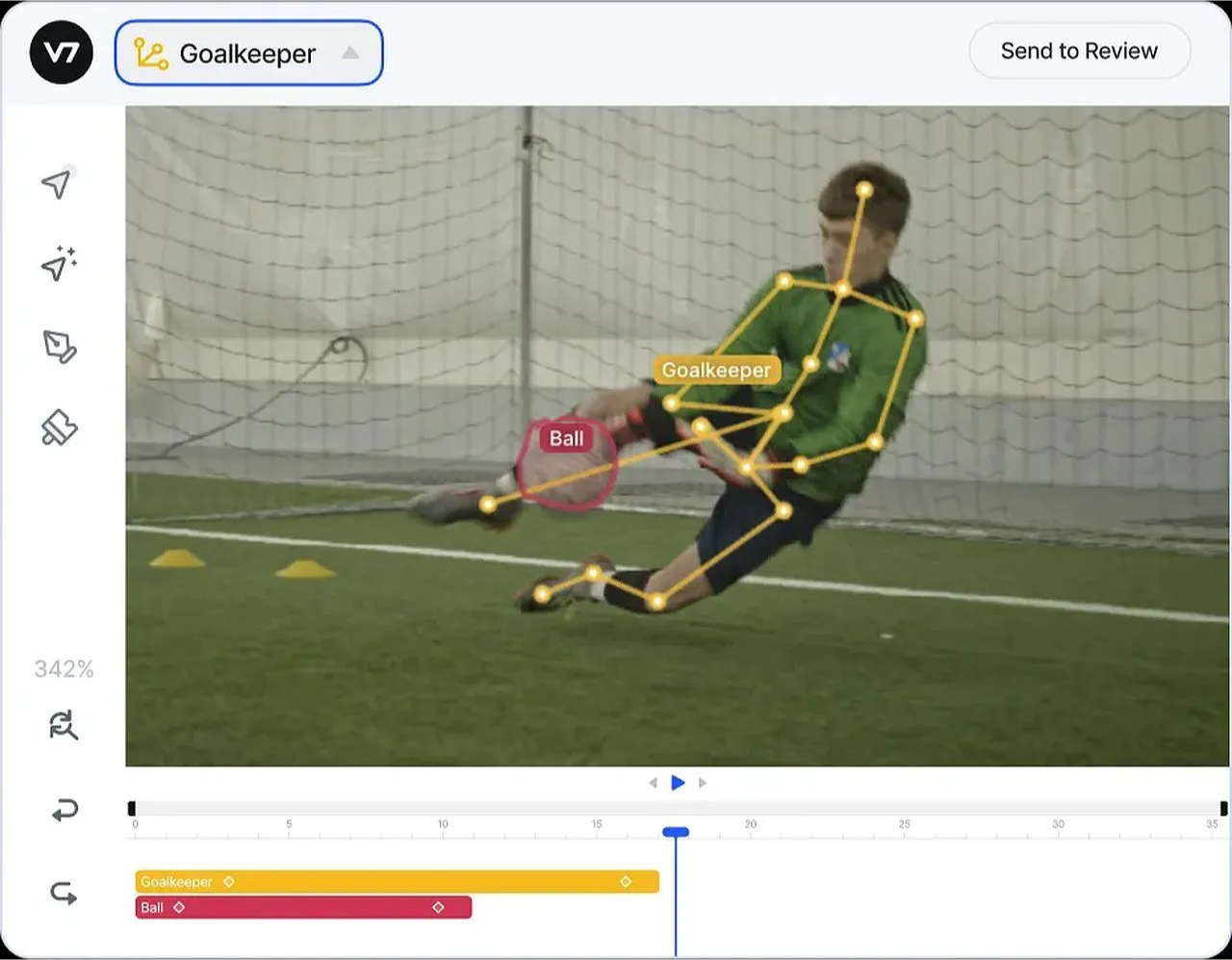1232x960 pixels.
Task: Play the video with the blue play button
Action: pos(678,783)
